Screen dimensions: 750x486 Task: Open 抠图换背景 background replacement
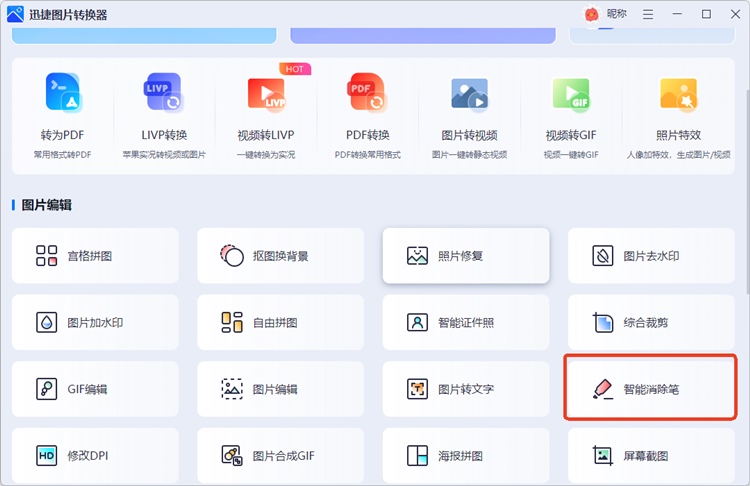pos(280,255)
